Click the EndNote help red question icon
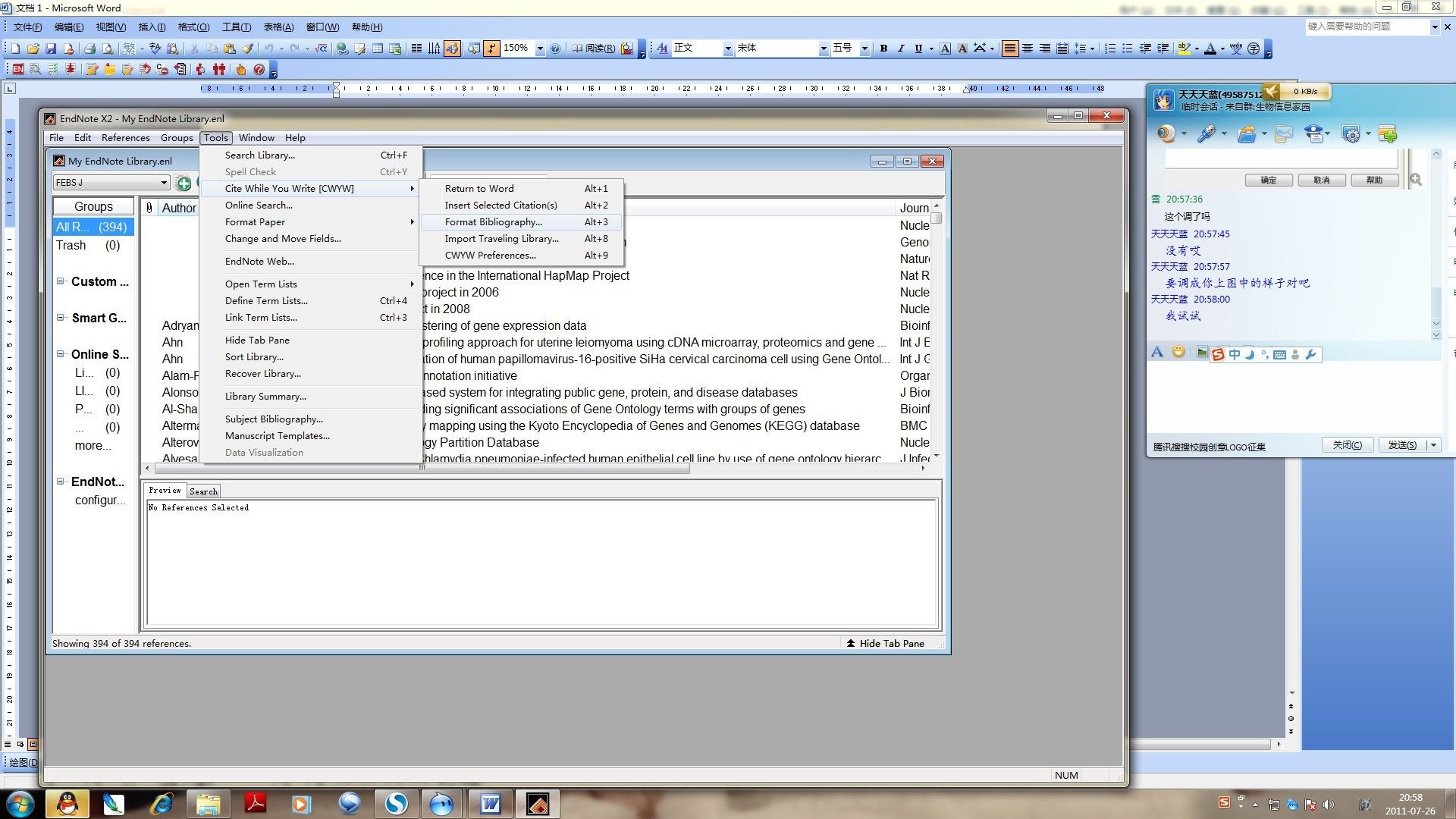 [x=259, y=70]
